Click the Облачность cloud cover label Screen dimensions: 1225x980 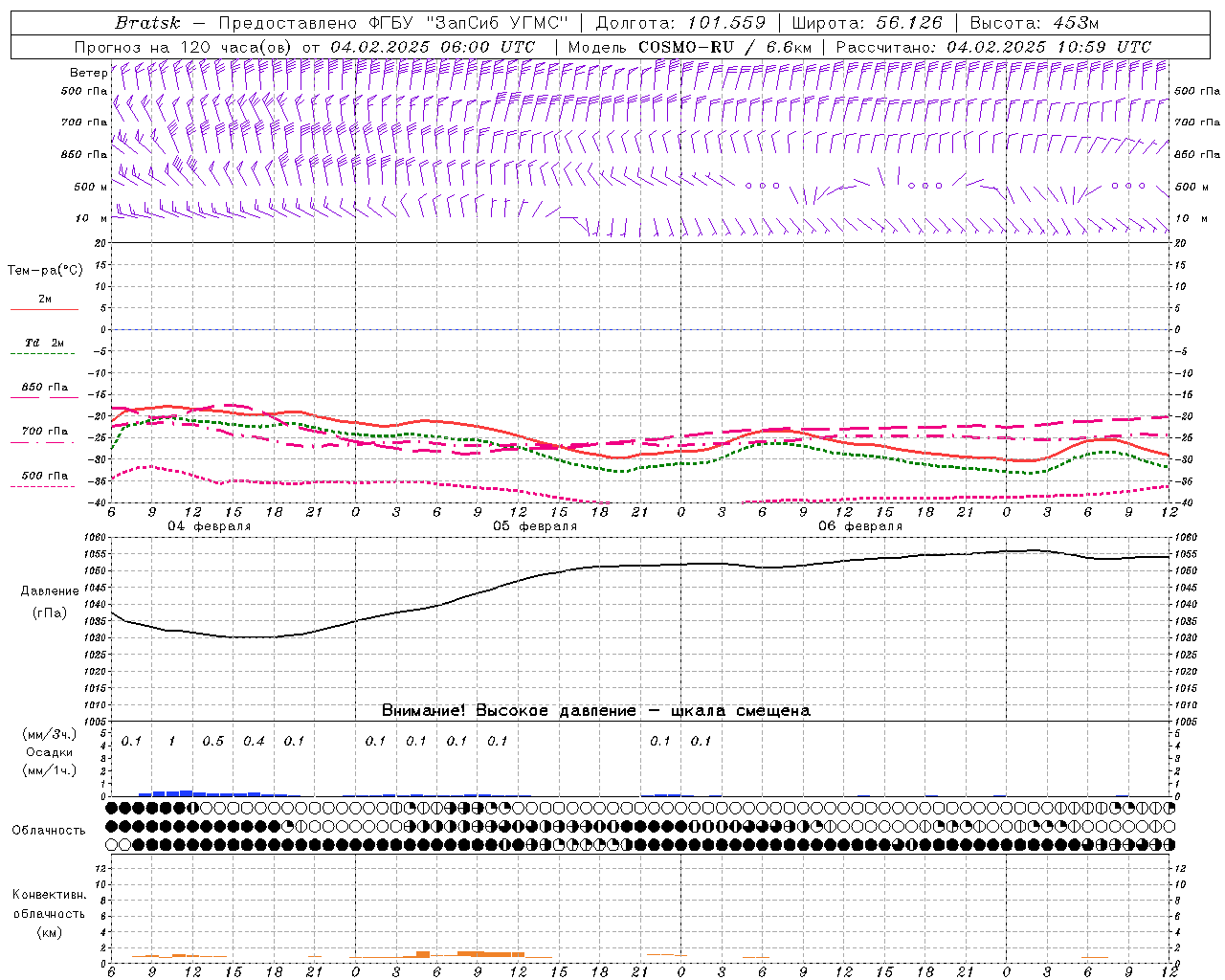(49, 830)
